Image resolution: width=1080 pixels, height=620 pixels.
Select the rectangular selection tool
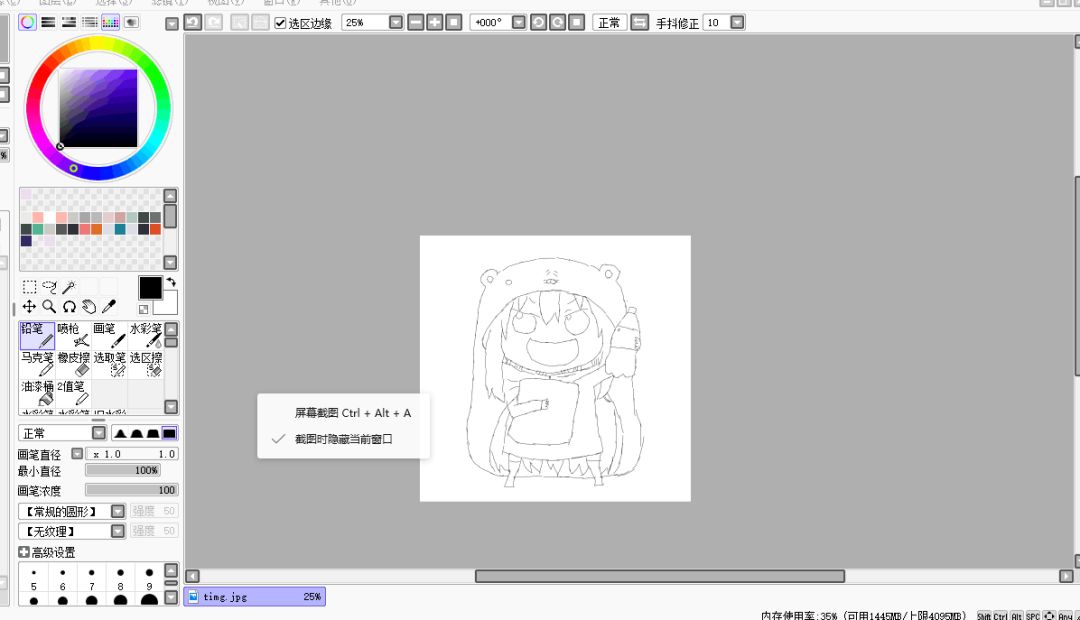pyautogui.click(x=29, y=287)
